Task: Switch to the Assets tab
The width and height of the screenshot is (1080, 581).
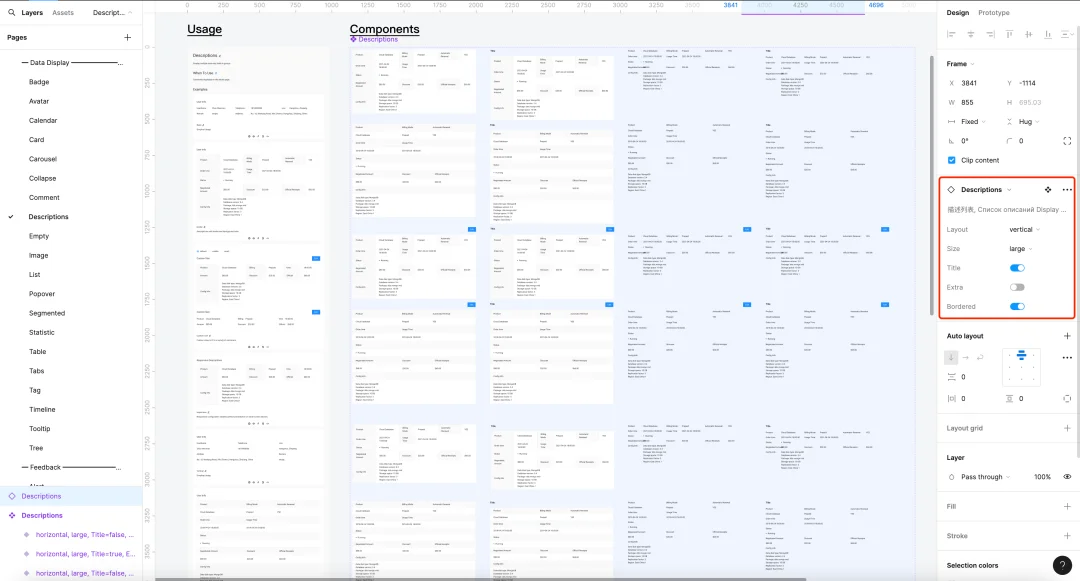Action: coord(63,12)
